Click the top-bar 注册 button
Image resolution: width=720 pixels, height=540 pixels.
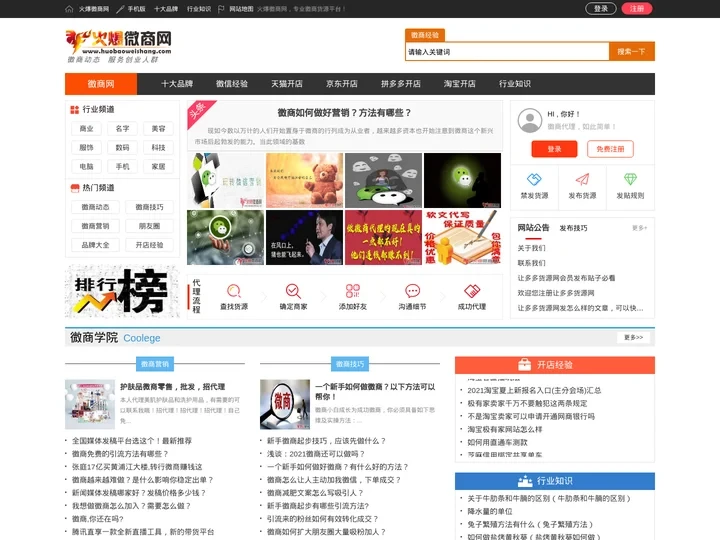637,9
